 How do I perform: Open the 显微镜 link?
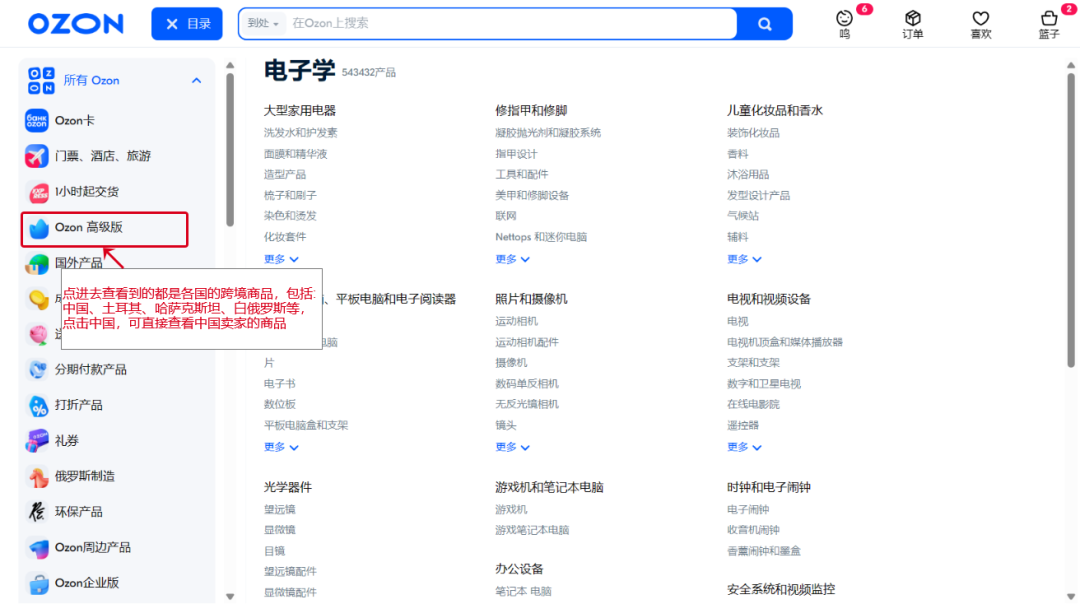279,530
